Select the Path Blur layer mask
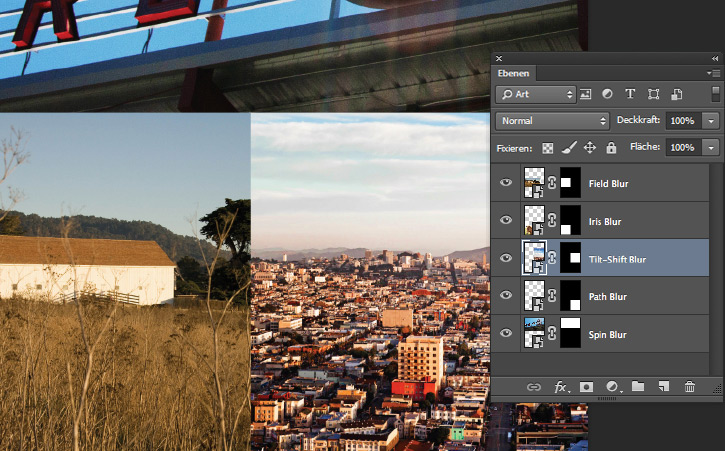 coord(571,295)
